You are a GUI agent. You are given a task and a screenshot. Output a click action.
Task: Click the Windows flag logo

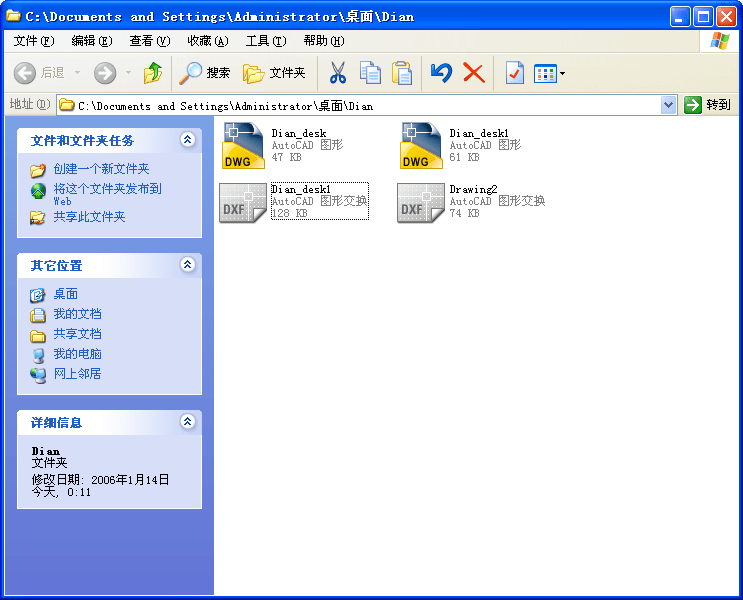click(x=720, y=41)
